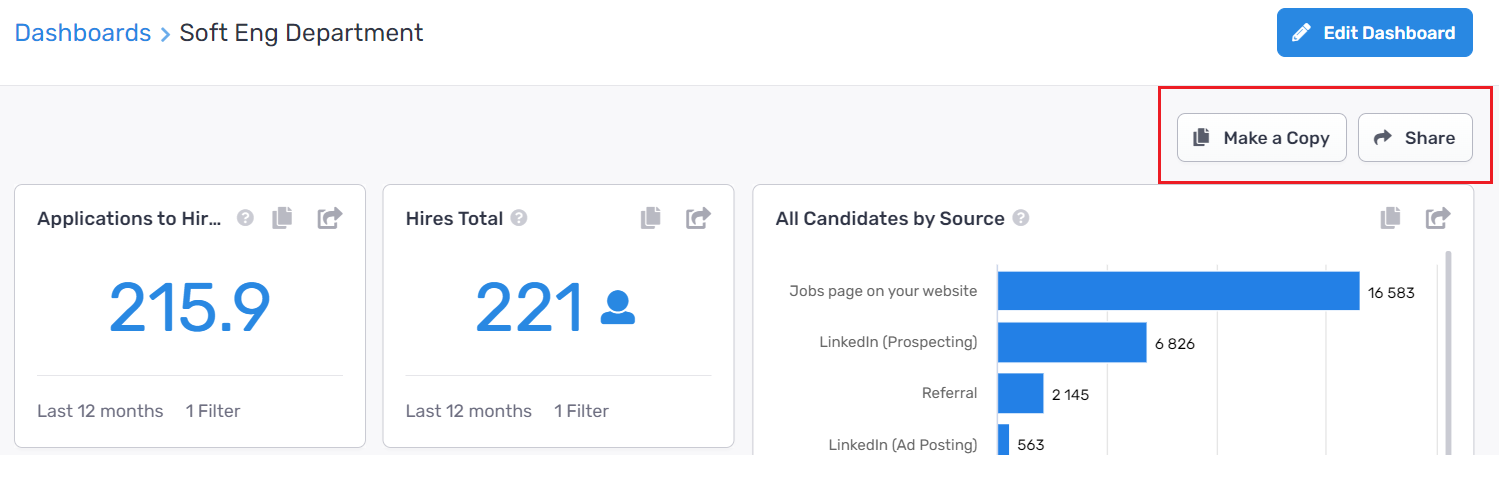Image resolution: width=1499 pixels, height=481 pixels.
Task: Click the LinkedIn (Prospecting) bar
Action: click(x=1071, y=342)
